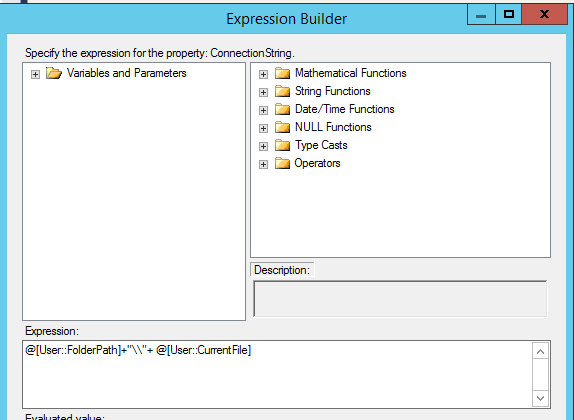Select the Type Casts label
The height and width of the screenshot is (420, 574).
click(321, 145)
